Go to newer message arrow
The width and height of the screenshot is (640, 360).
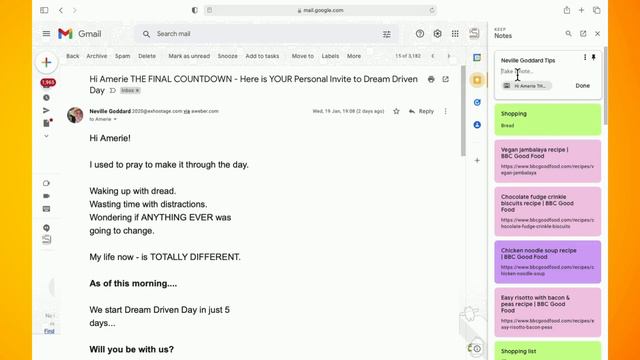pos(433,56)
